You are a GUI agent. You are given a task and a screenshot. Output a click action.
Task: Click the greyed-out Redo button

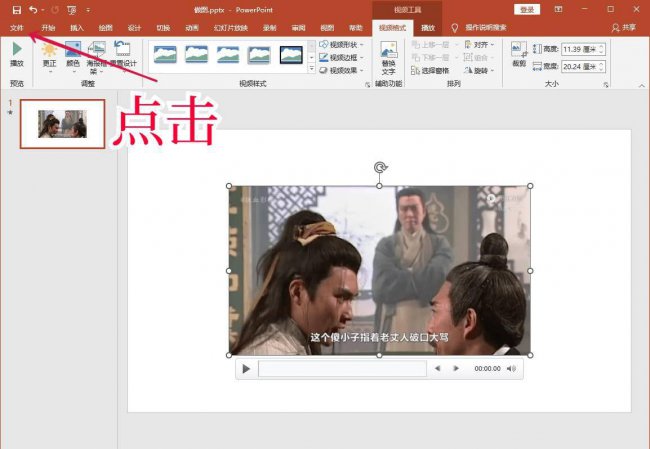(x=55, y=10)
